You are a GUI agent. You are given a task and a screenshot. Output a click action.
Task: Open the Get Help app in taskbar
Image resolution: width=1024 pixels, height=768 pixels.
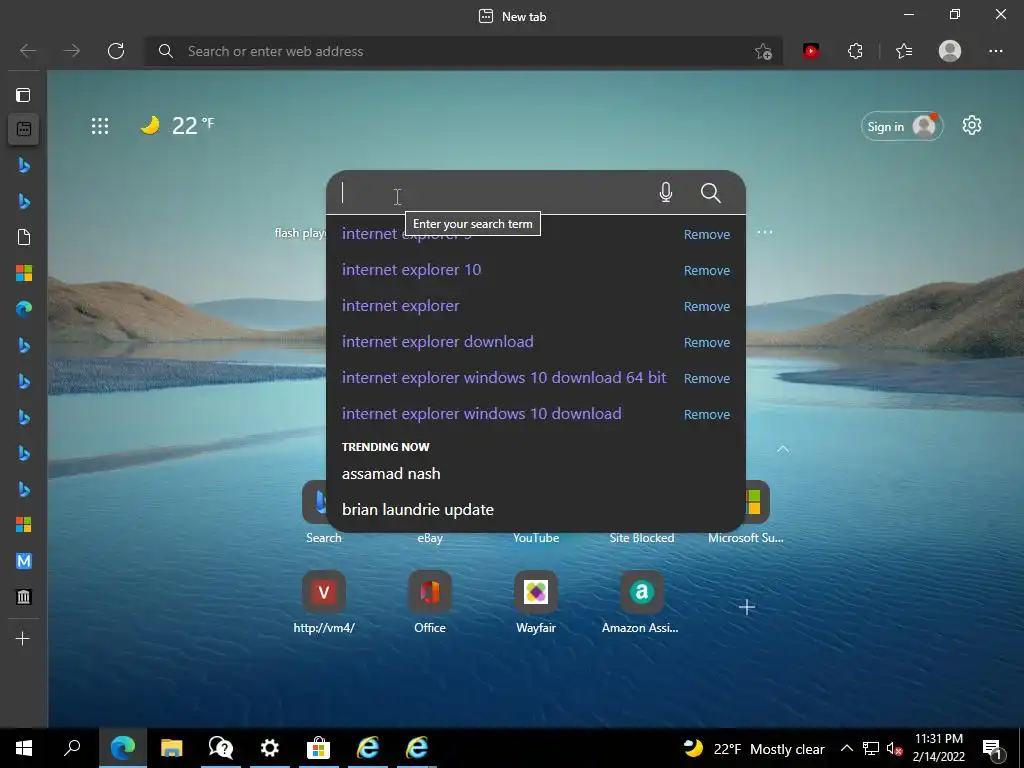point(221,748)
